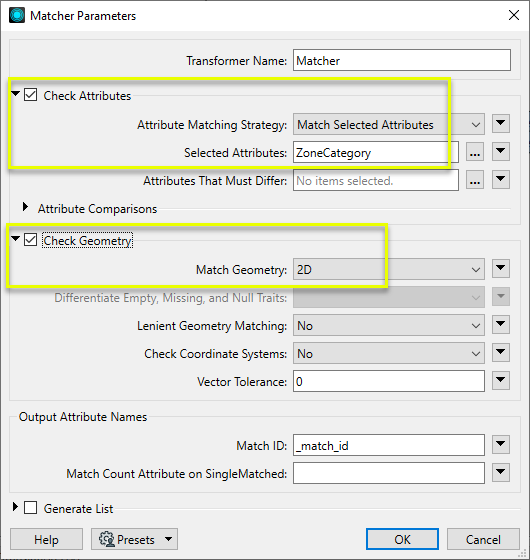Click ellipsis button beside Selected Attributes

[x=475, y=152]
